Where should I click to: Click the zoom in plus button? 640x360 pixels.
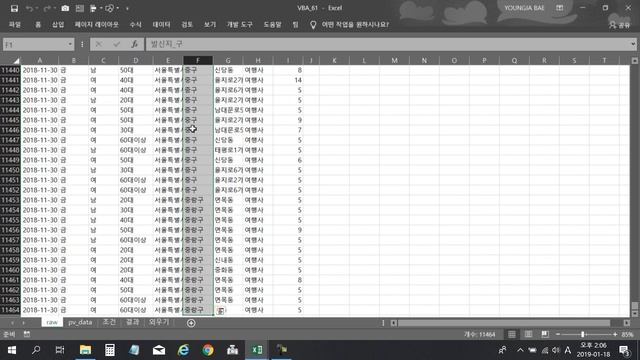tap(615, 334)
